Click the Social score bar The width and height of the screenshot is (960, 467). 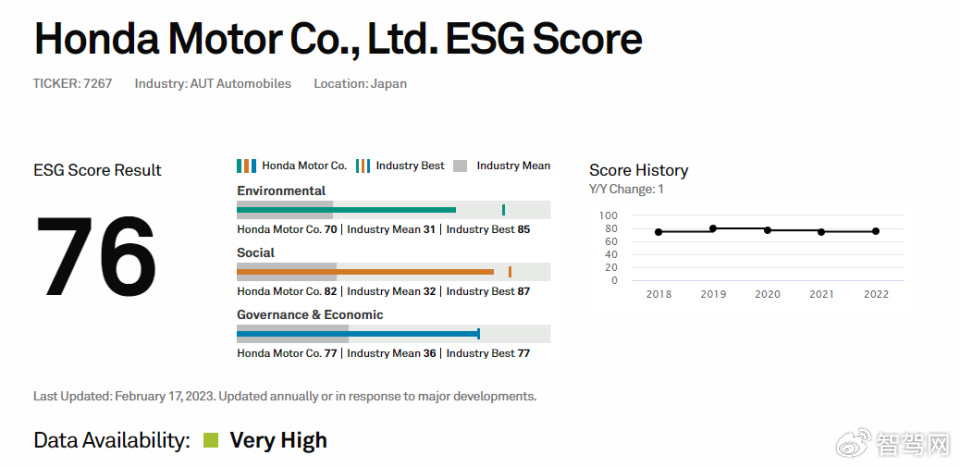[x=393, y=272]
